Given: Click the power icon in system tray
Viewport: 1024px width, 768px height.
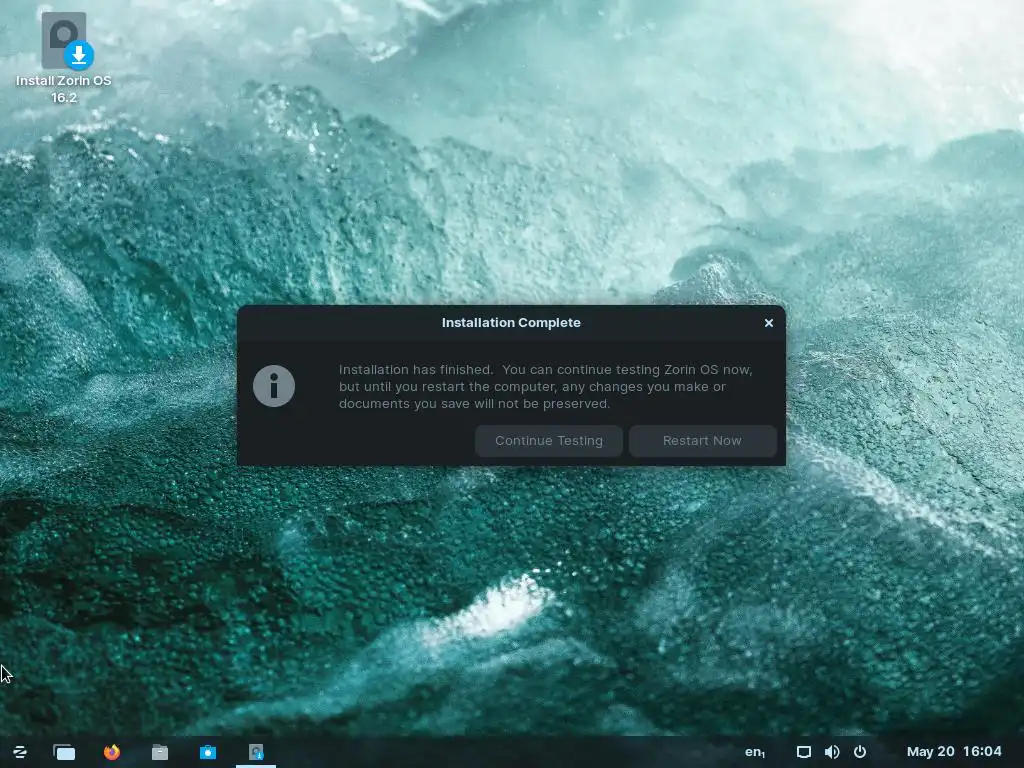Looking at the screenshot, I should pos(860,752).
